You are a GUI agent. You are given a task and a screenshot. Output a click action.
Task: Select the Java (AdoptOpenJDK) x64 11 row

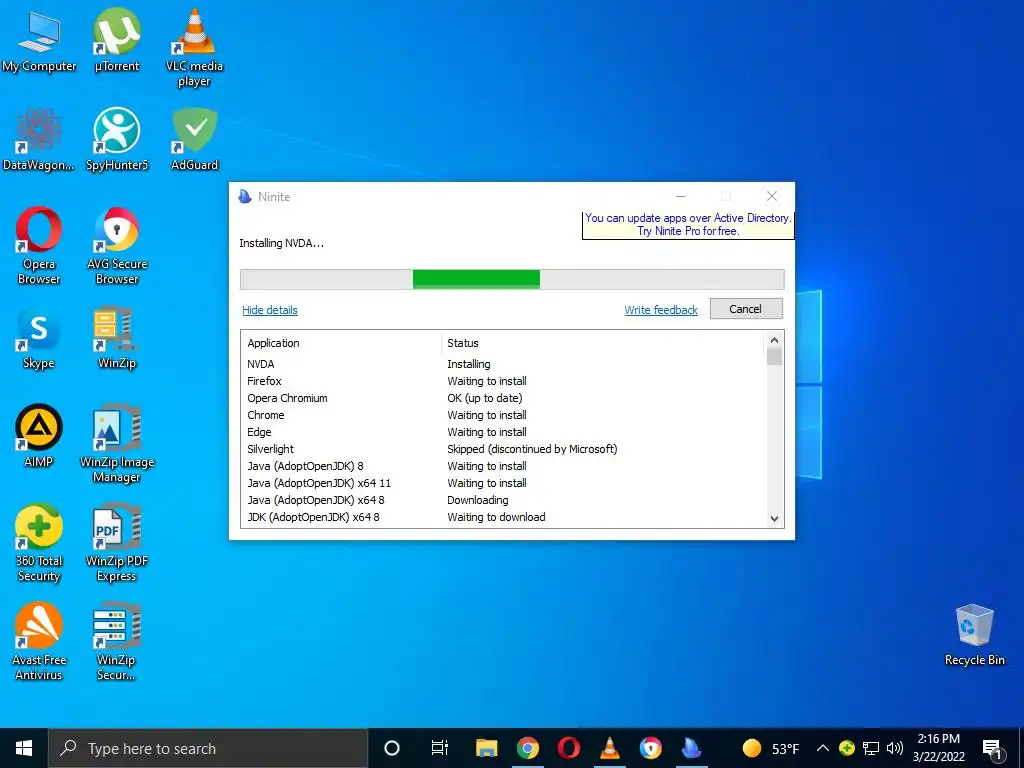[x=503, y=483]
